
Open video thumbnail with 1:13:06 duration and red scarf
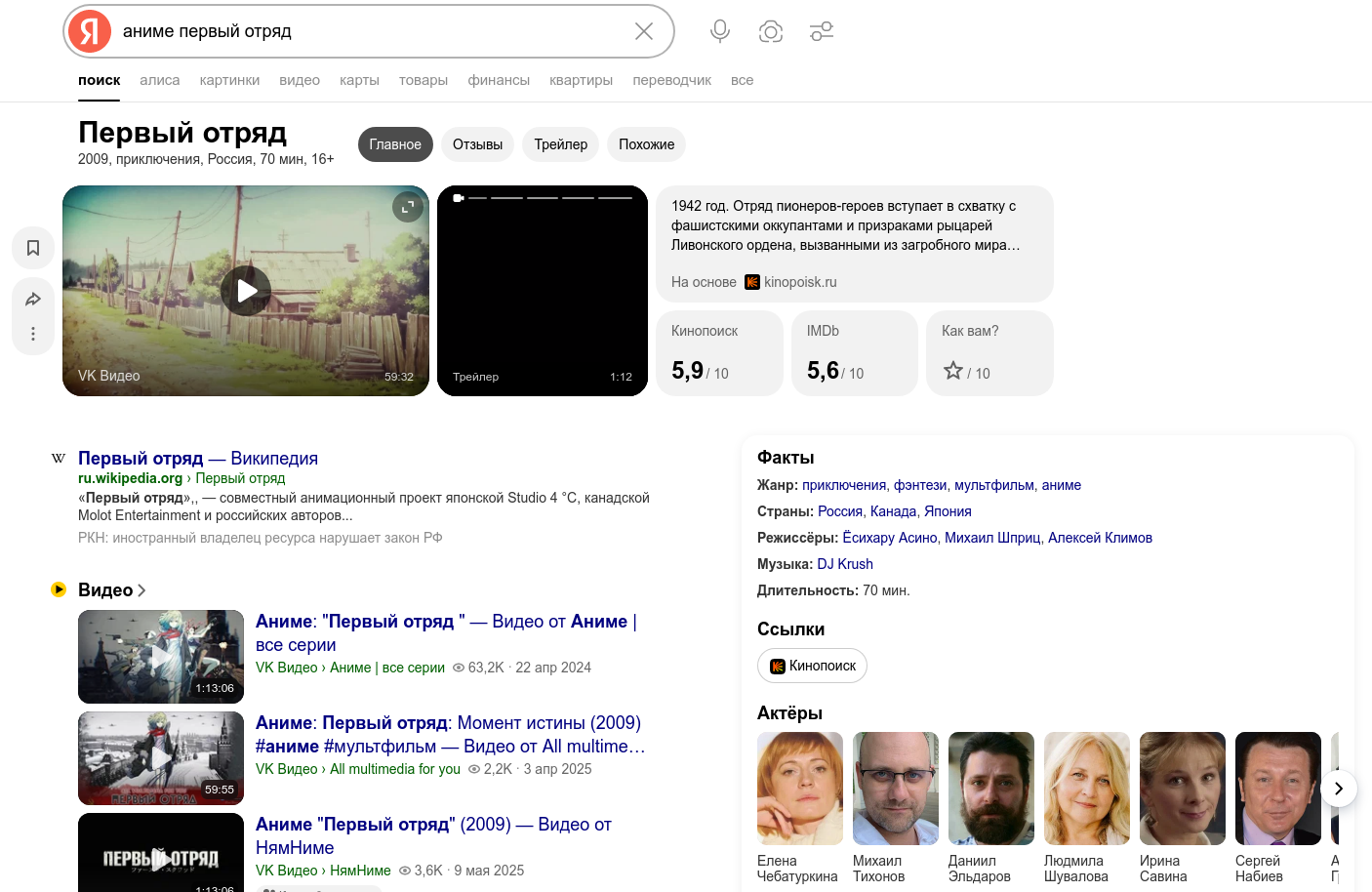click(161, 657)
